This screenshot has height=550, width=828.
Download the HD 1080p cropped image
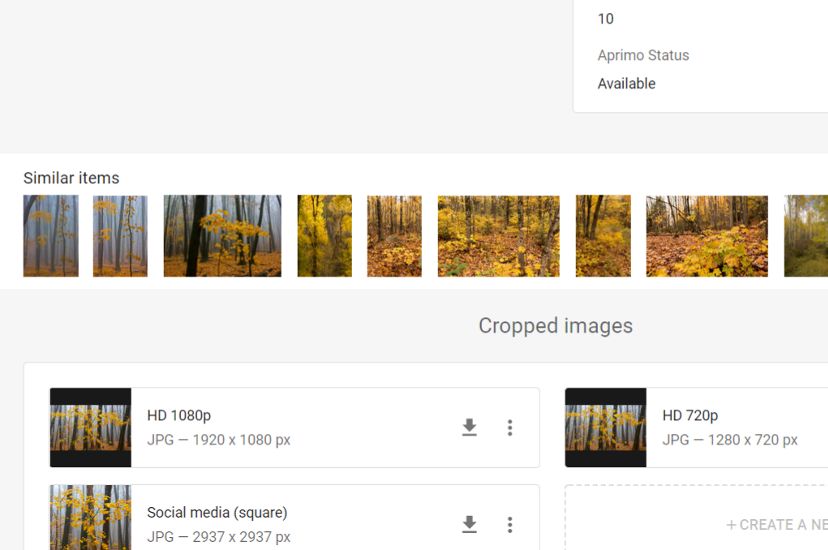pos(469,428)
